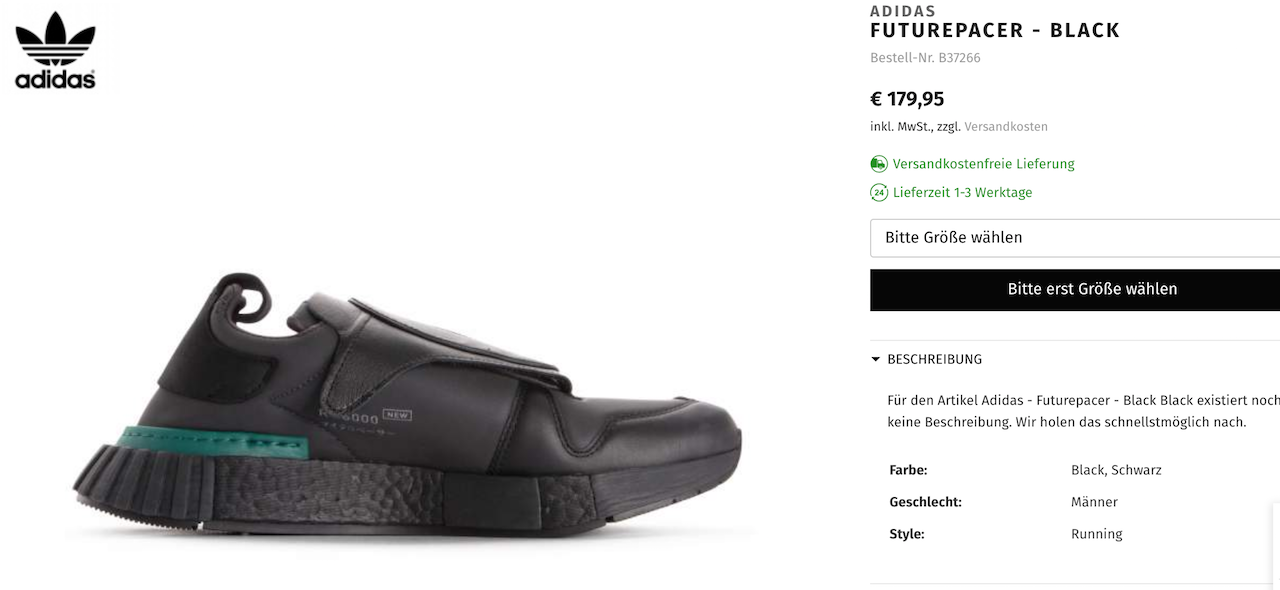
Task: Click the BESCHREIBUNG heading label
Action: click(x=934, y=360)
